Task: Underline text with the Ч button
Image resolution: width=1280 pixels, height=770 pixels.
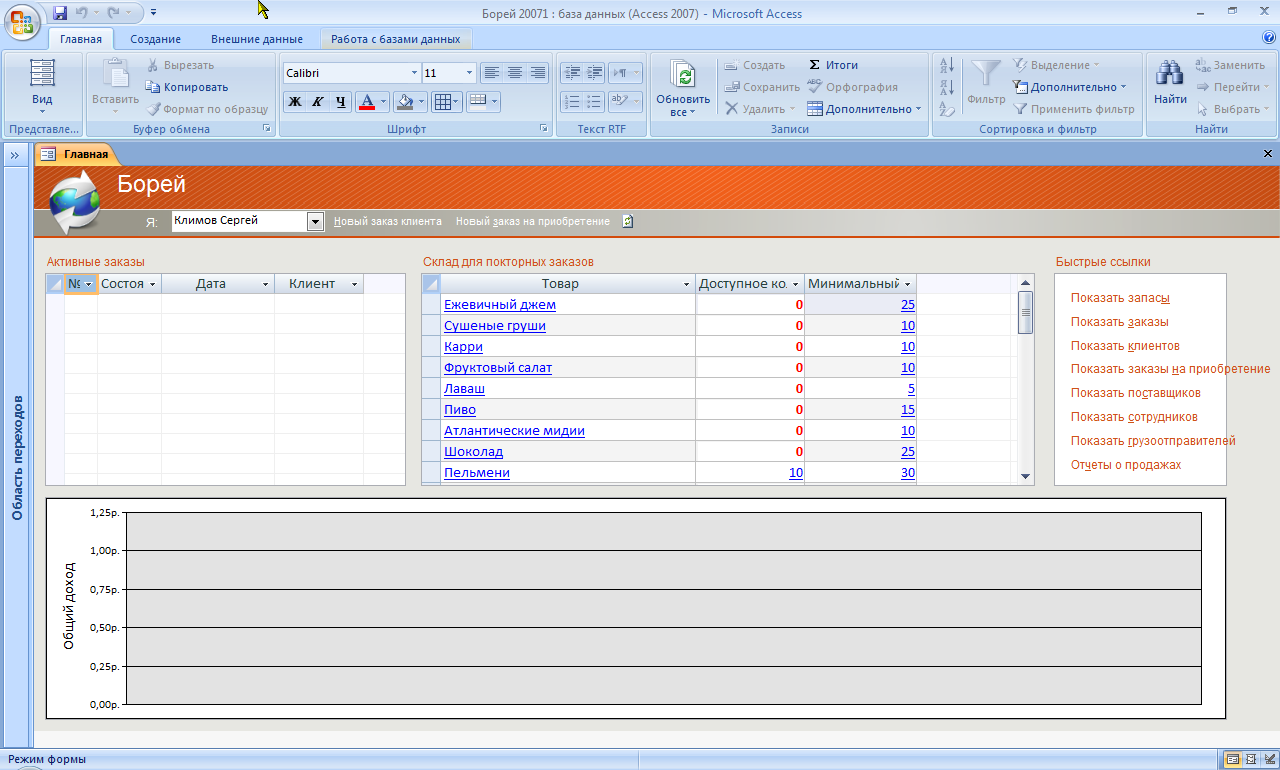Action: (341, 101)
